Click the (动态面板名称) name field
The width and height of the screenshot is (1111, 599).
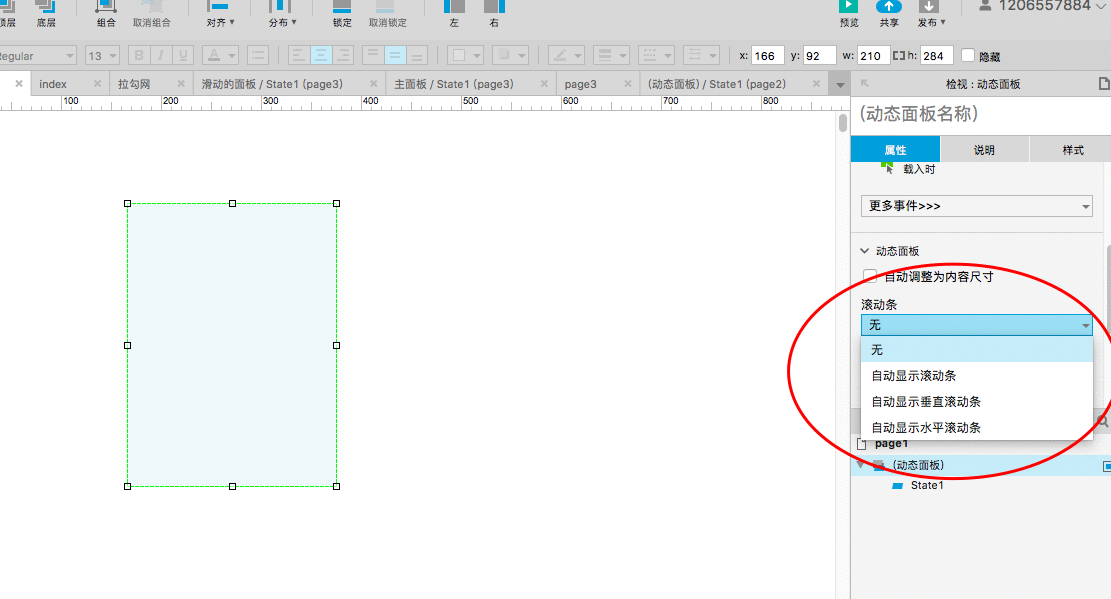point(981,113)
